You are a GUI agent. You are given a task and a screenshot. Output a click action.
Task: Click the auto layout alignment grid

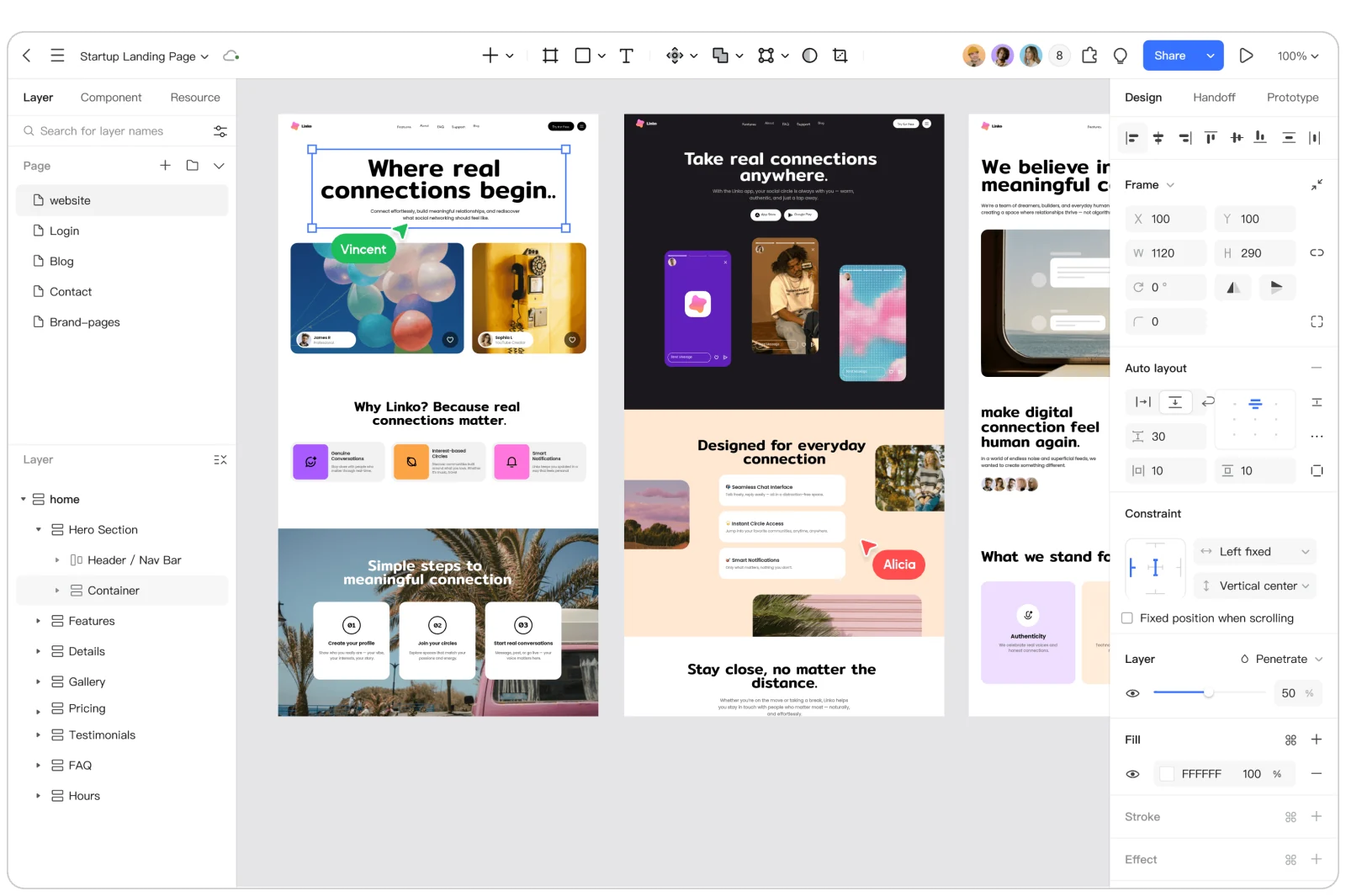tap(1255, 420)
